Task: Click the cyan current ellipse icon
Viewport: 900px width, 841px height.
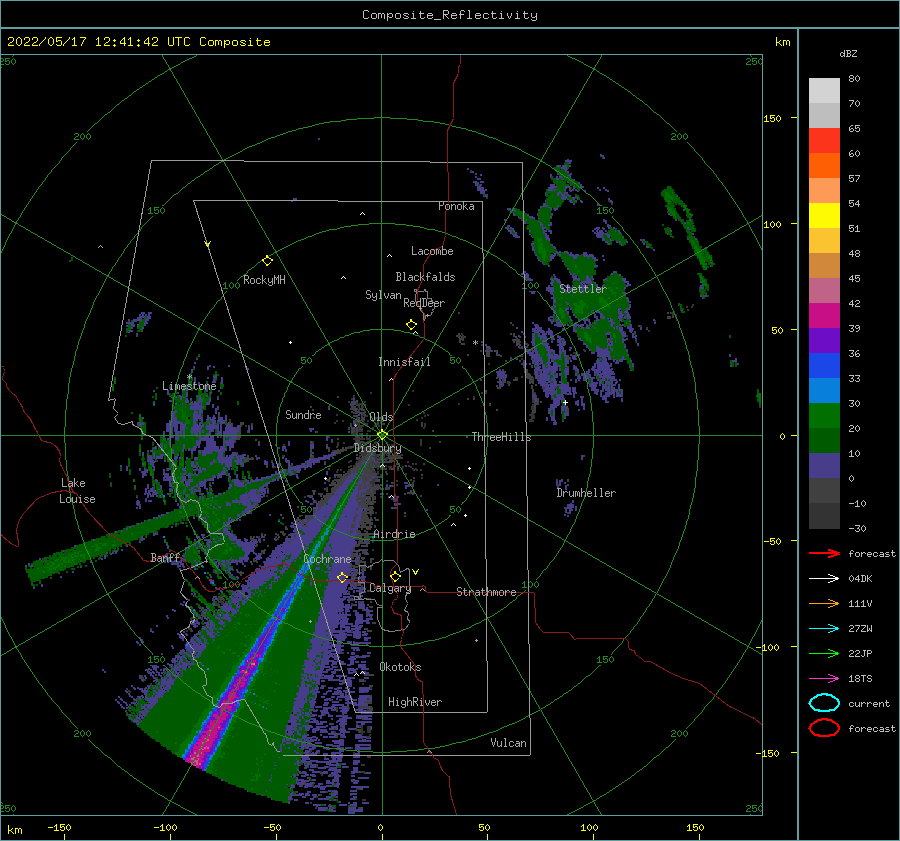Action: pos(824,703)
